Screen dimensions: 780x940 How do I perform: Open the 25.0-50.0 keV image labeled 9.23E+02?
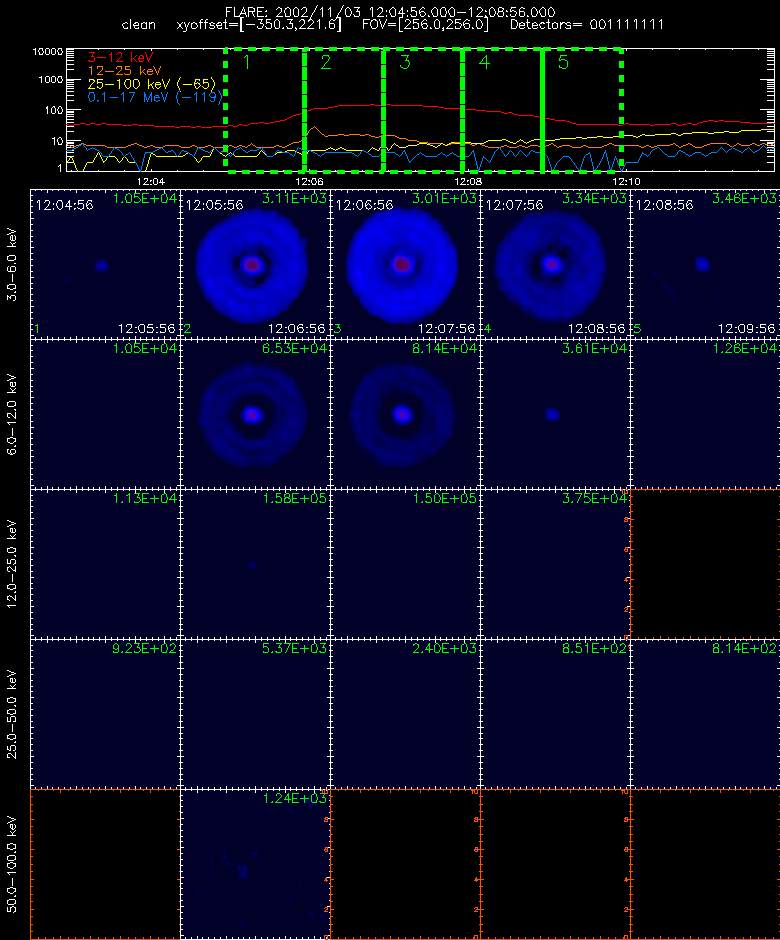pyautogui.click(x=105, y=713)
